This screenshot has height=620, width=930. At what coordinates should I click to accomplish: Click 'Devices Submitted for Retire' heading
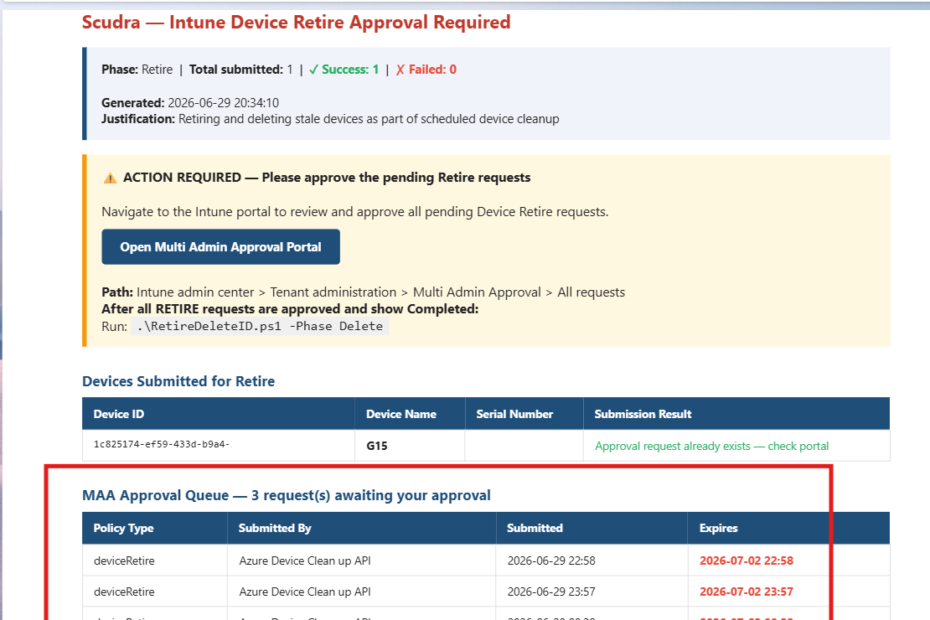[x=178, y=381]
